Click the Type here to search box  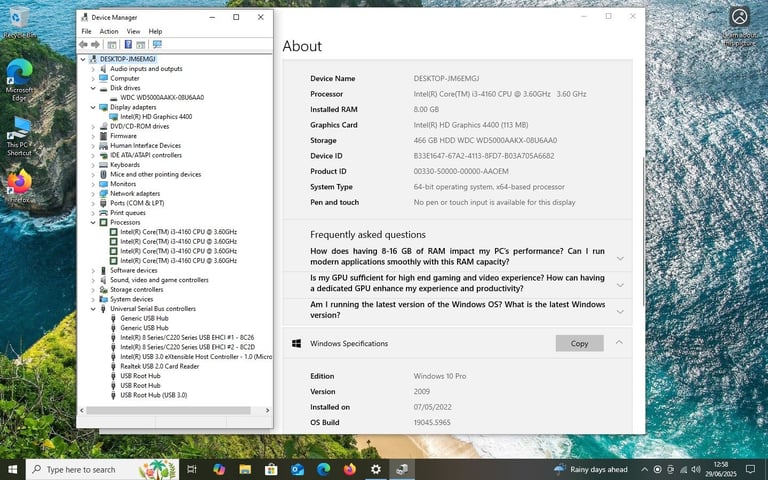coord(102,470)
